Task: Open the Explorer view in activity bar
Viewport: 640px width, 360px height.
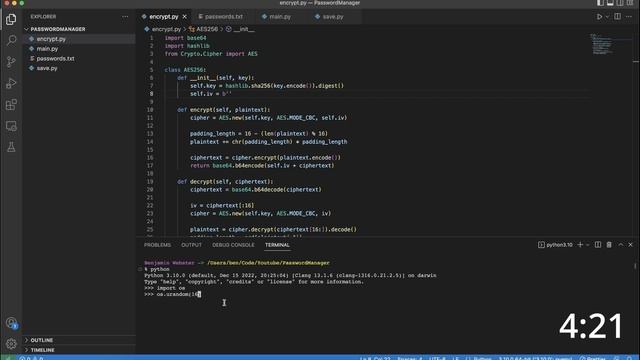Action: pyautogui.click(x=11, y=19)
